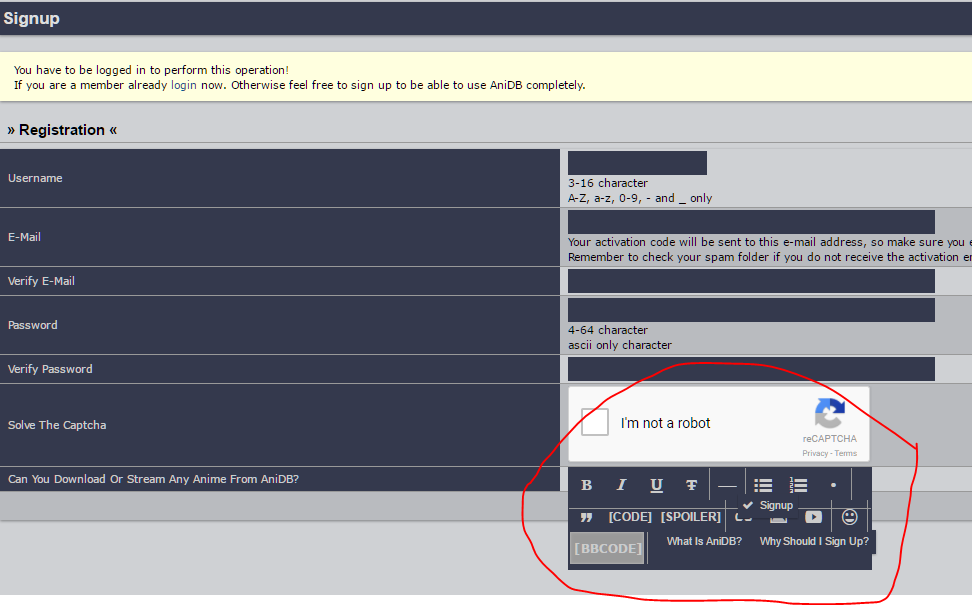The image size is (972, 605).
Task: Apply strikethrough formatting
Action: 691,485
